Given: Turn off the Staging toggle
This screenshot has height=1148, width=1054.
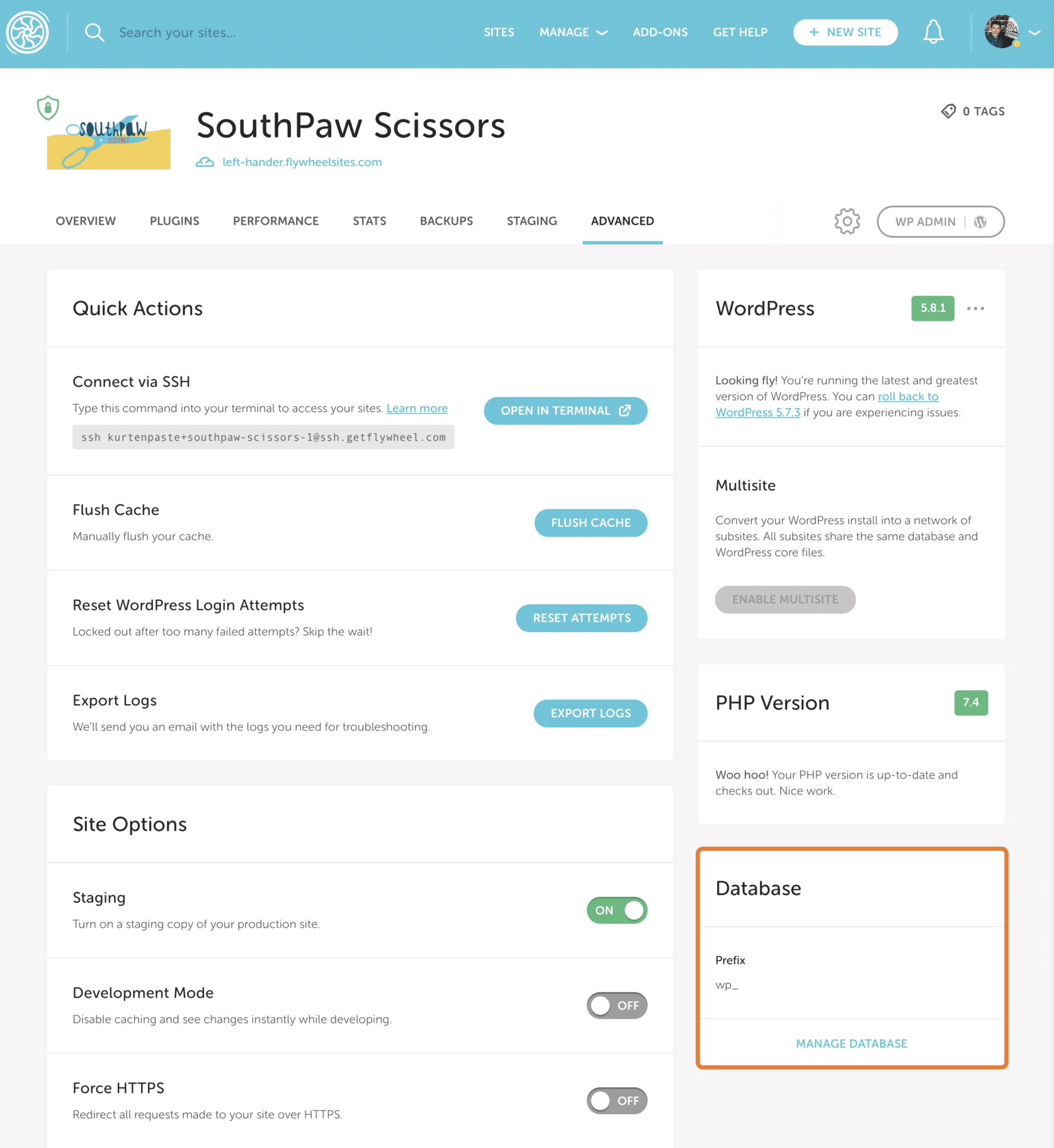Looking at the screenshot, I should pos(617,910).
